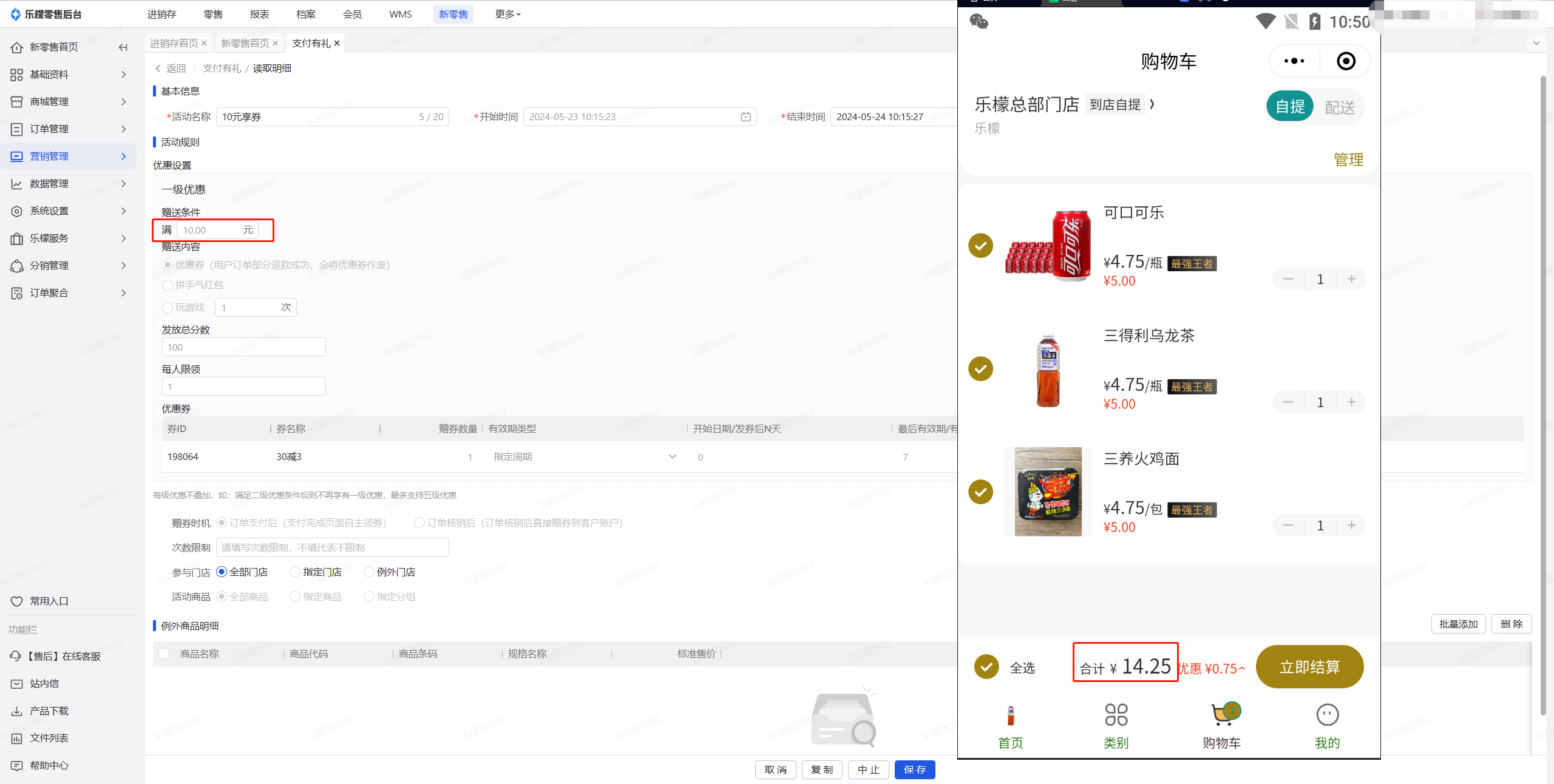Open the 更多 top menu dropdown
Screen dimensions: 1554x784
(x=507, y=14)
